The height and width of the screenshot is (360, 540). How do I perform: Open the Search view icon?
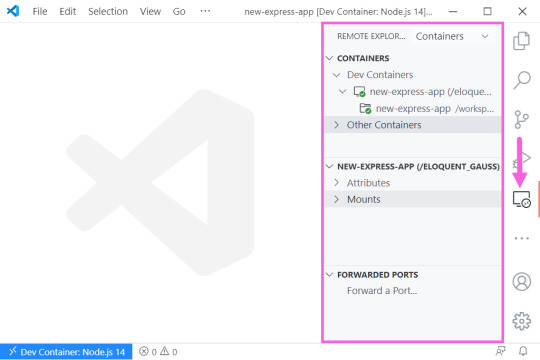pyautogui.click(x=522, y=80)
